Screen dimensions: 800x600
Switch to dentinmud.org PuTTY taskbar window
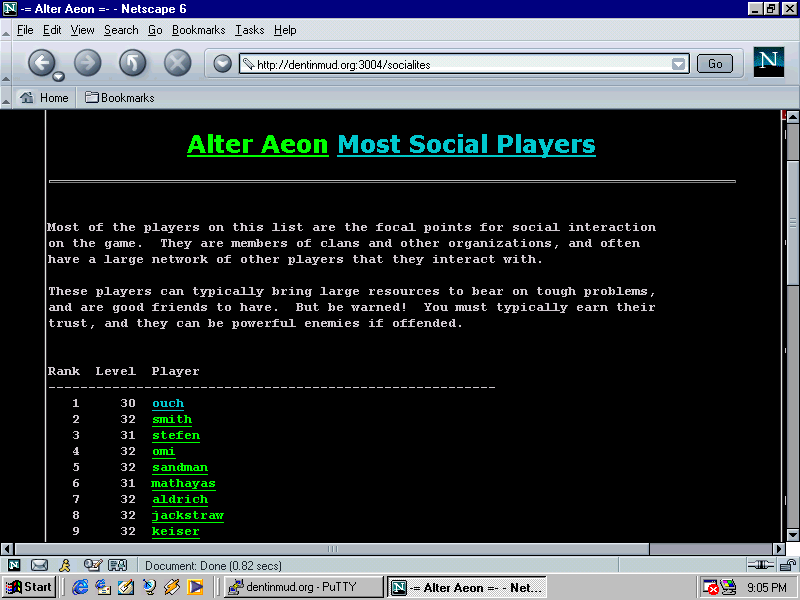[304, 587]
